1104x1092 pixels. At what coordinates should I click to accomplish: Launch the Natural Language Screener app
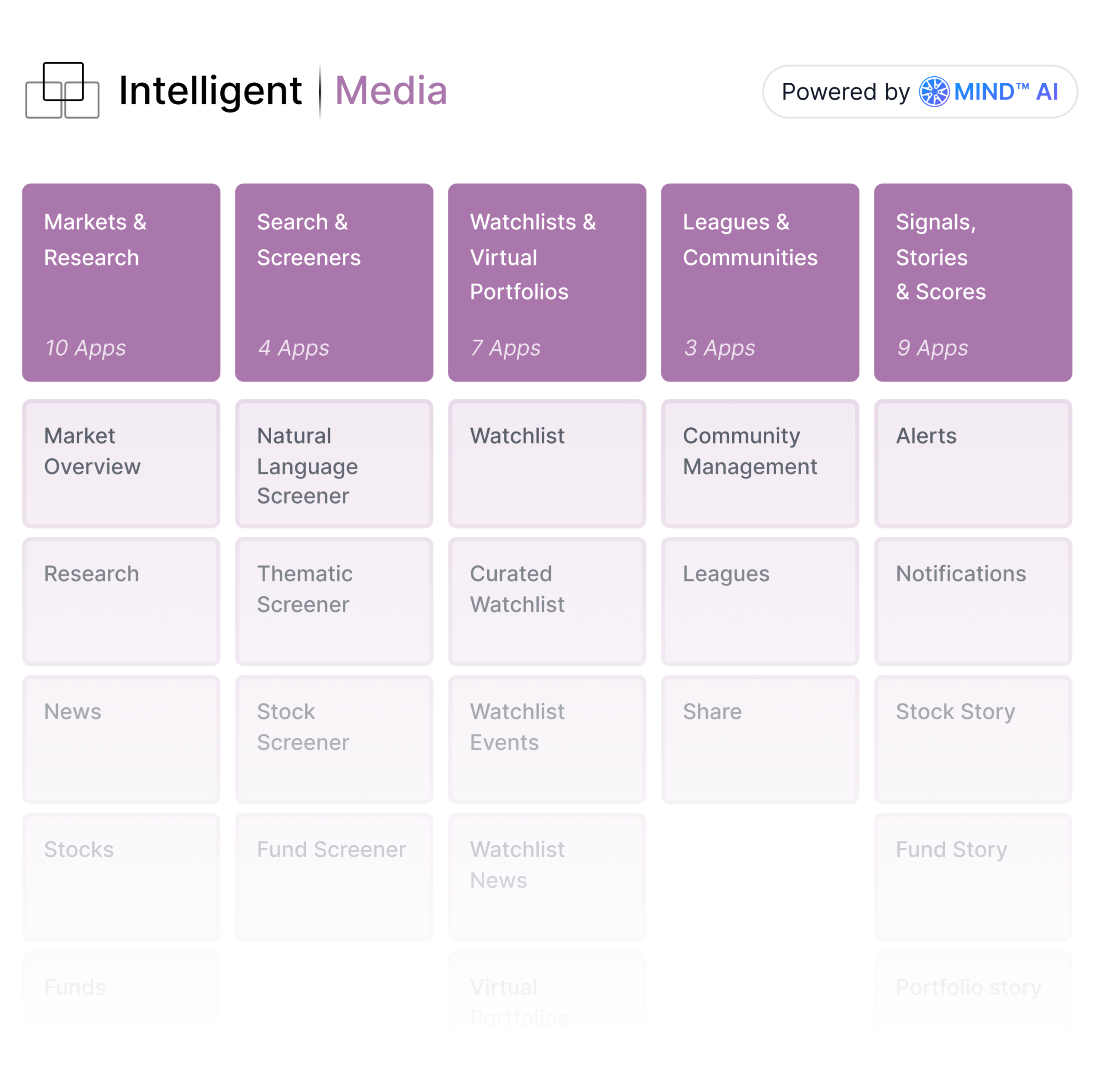[334, 463]
